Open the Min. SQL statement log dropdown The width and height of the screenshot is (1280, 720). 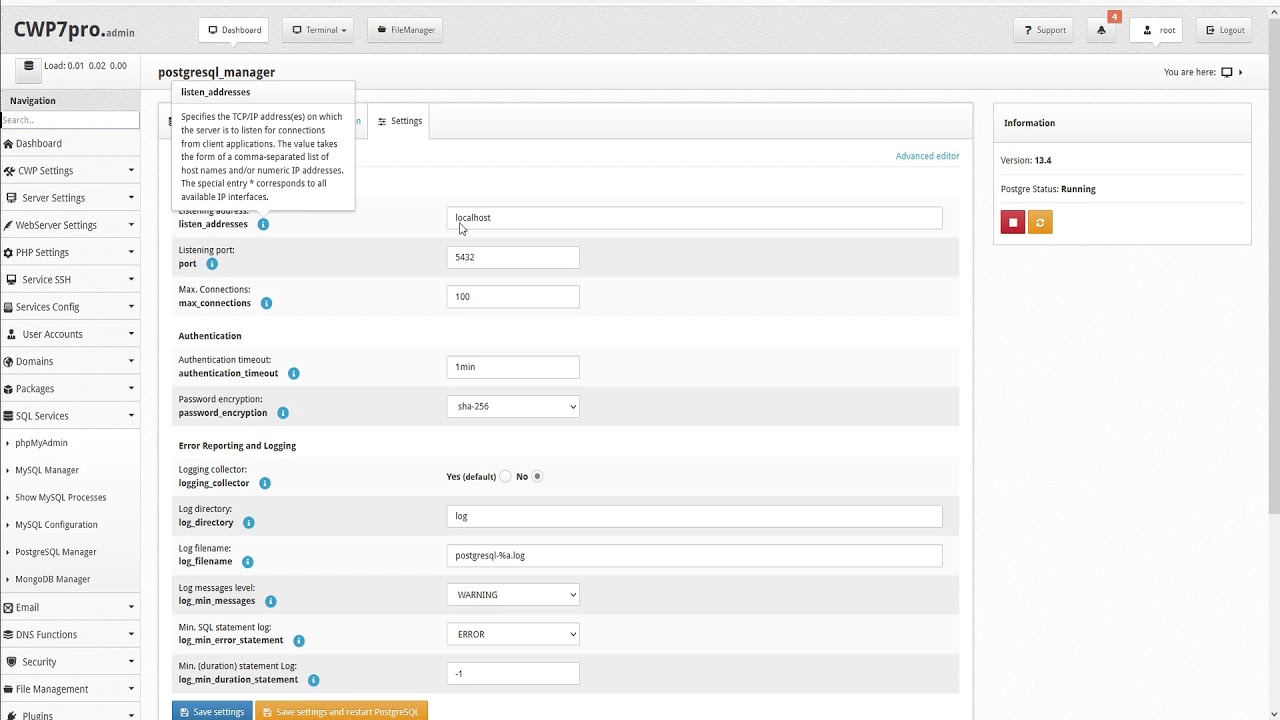coord(513,634)
